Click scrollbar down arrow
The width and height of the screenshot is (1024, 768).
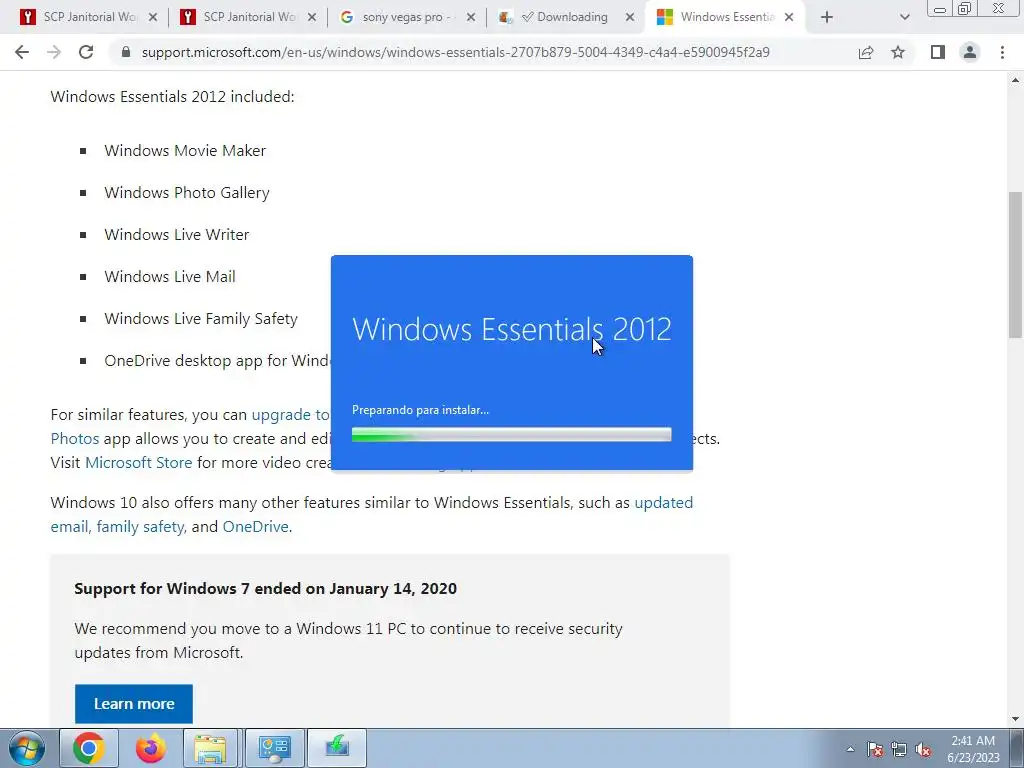coord(1015,719)
